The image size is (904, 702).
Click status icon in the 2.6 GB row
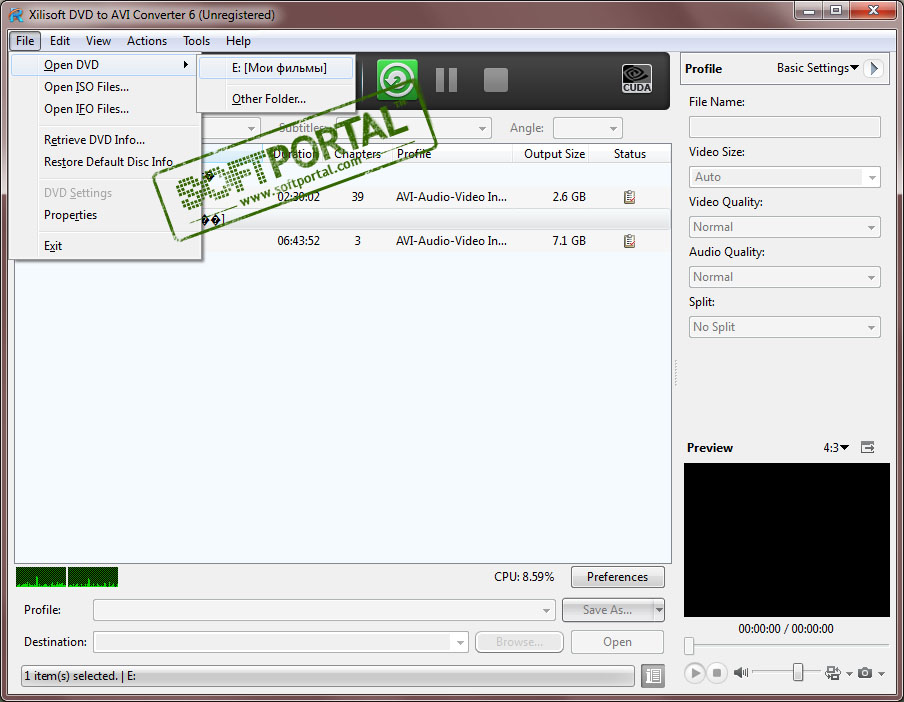pyautogui.click(x=629, y=197)
